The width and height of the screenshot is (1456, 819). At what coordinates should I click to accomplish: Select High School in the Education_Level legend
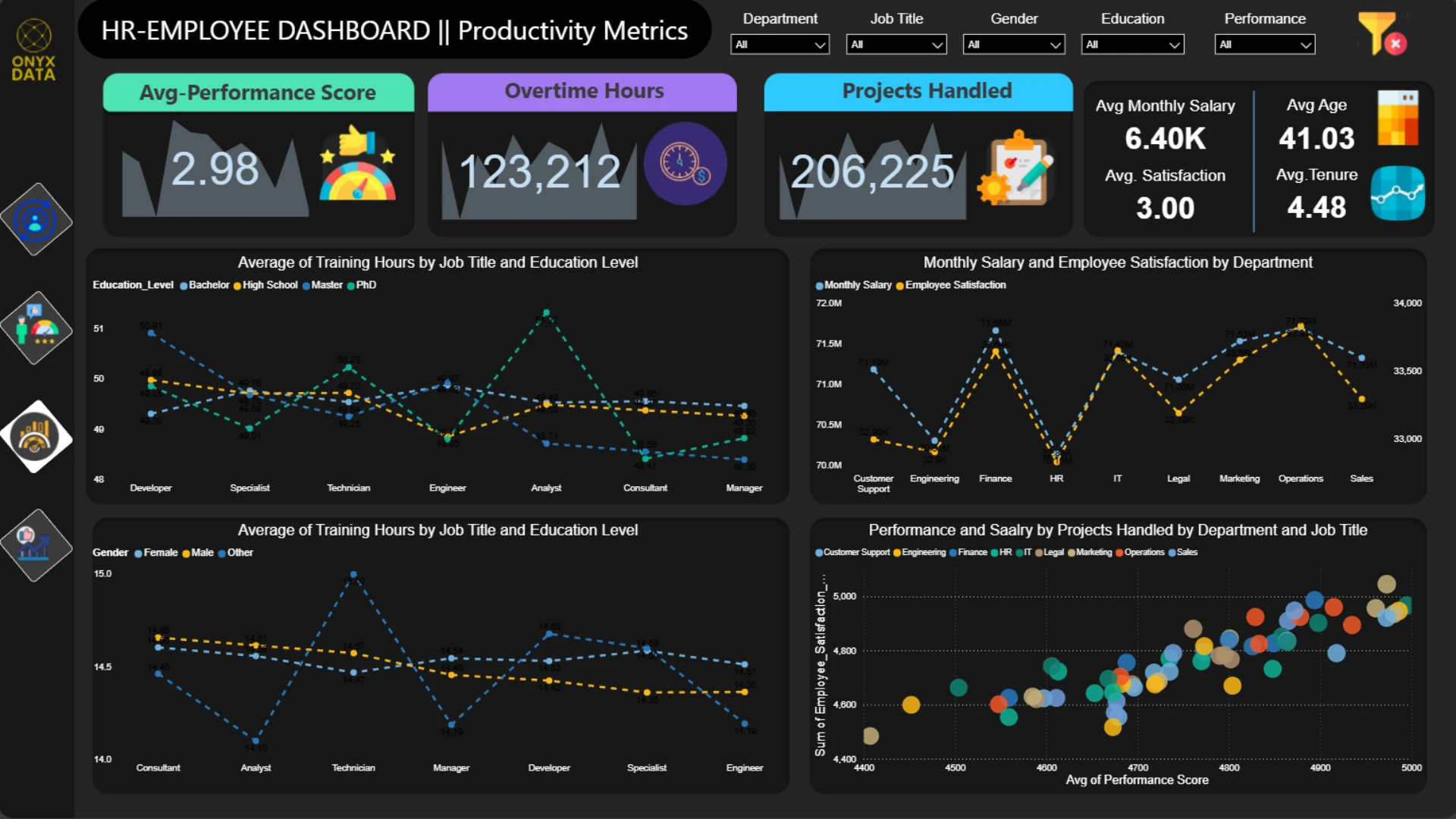265,285
